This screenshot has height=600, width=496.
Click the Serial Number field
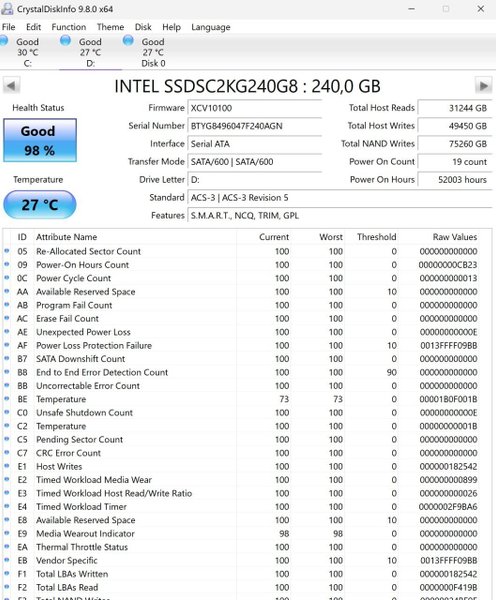pos(254,126)
